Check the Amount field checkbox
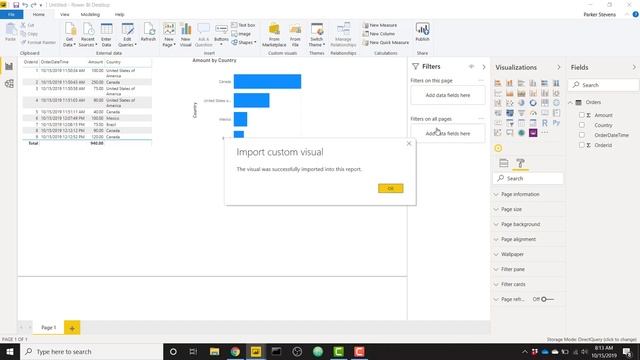This screenshot has width=640, height=360. [x=582, y=115]
